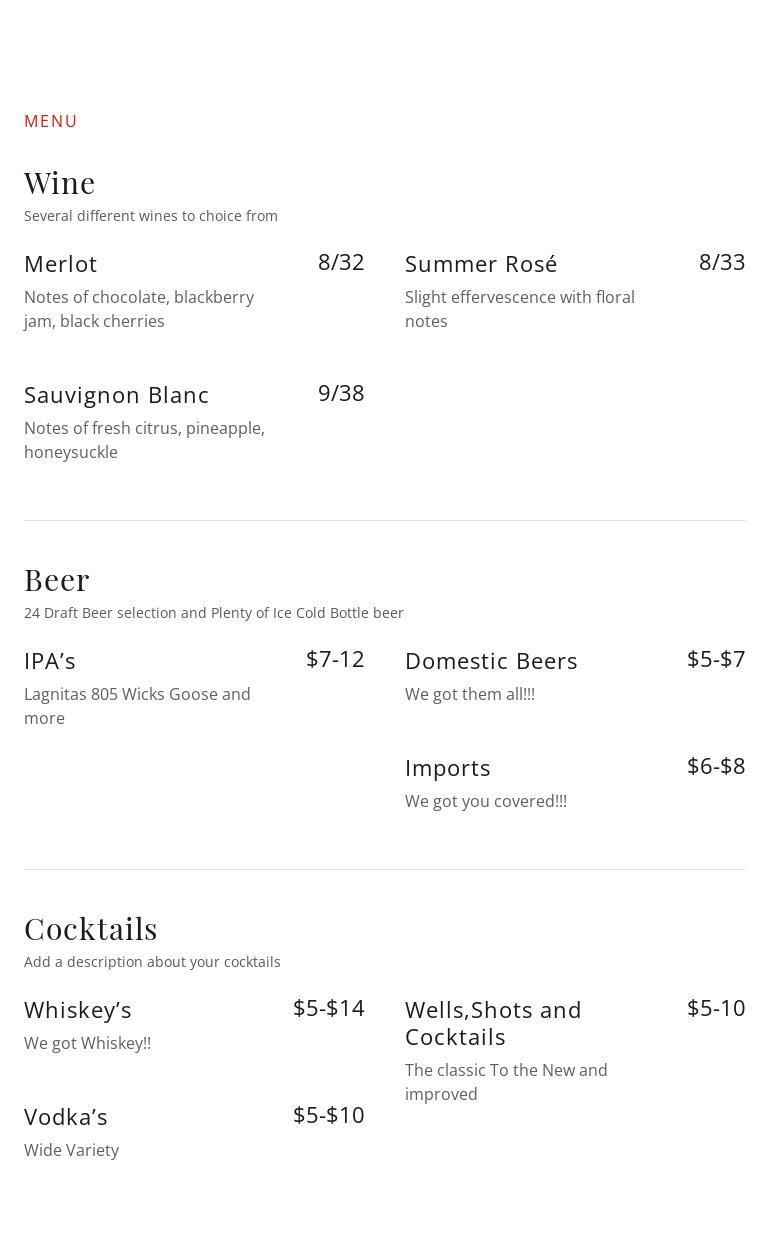This screenshot has width=770, height=1259.
Task: Click the Merlot menu item title
Action: (x=61, y=264)
